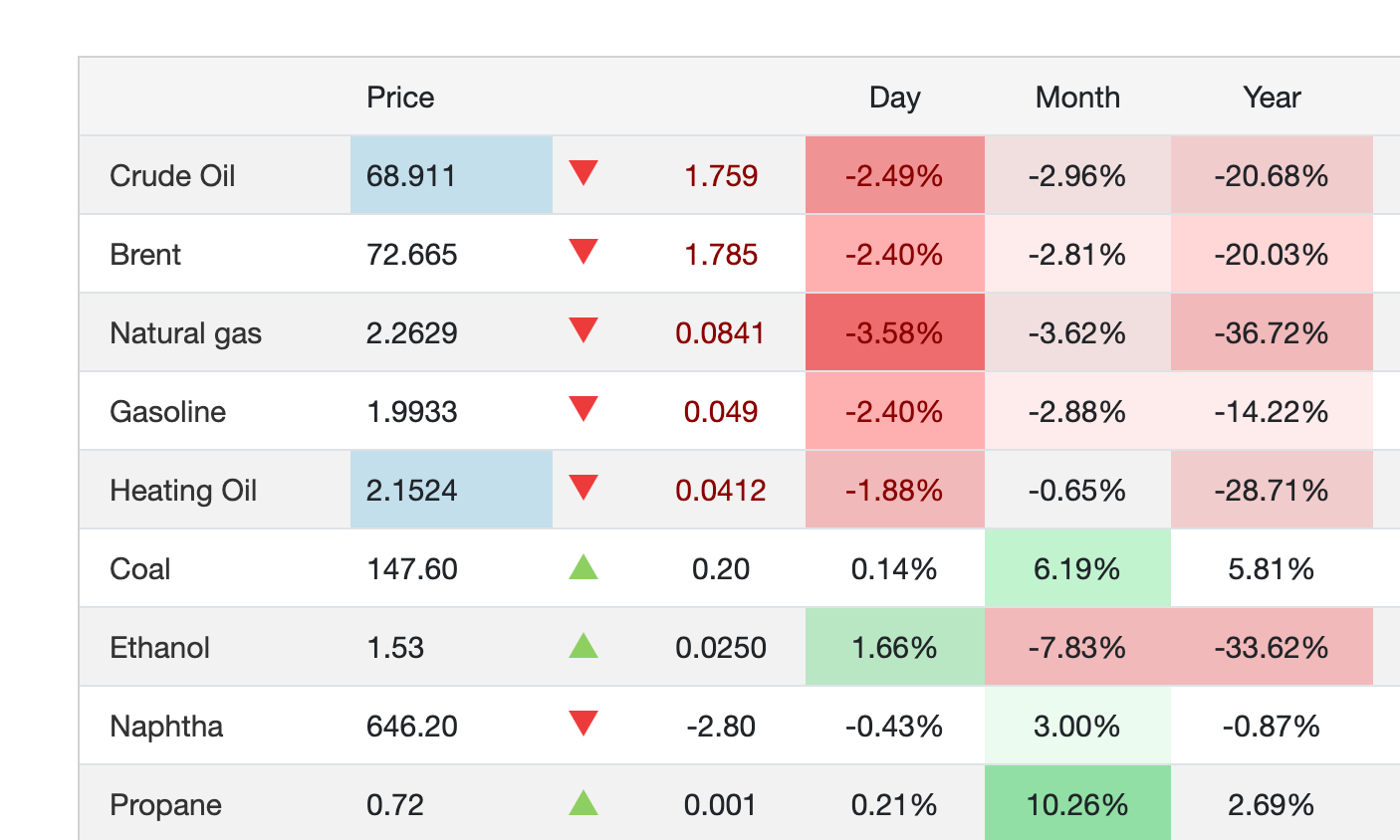
Task: Open the Brent commodity link
Action: (145, 255)
